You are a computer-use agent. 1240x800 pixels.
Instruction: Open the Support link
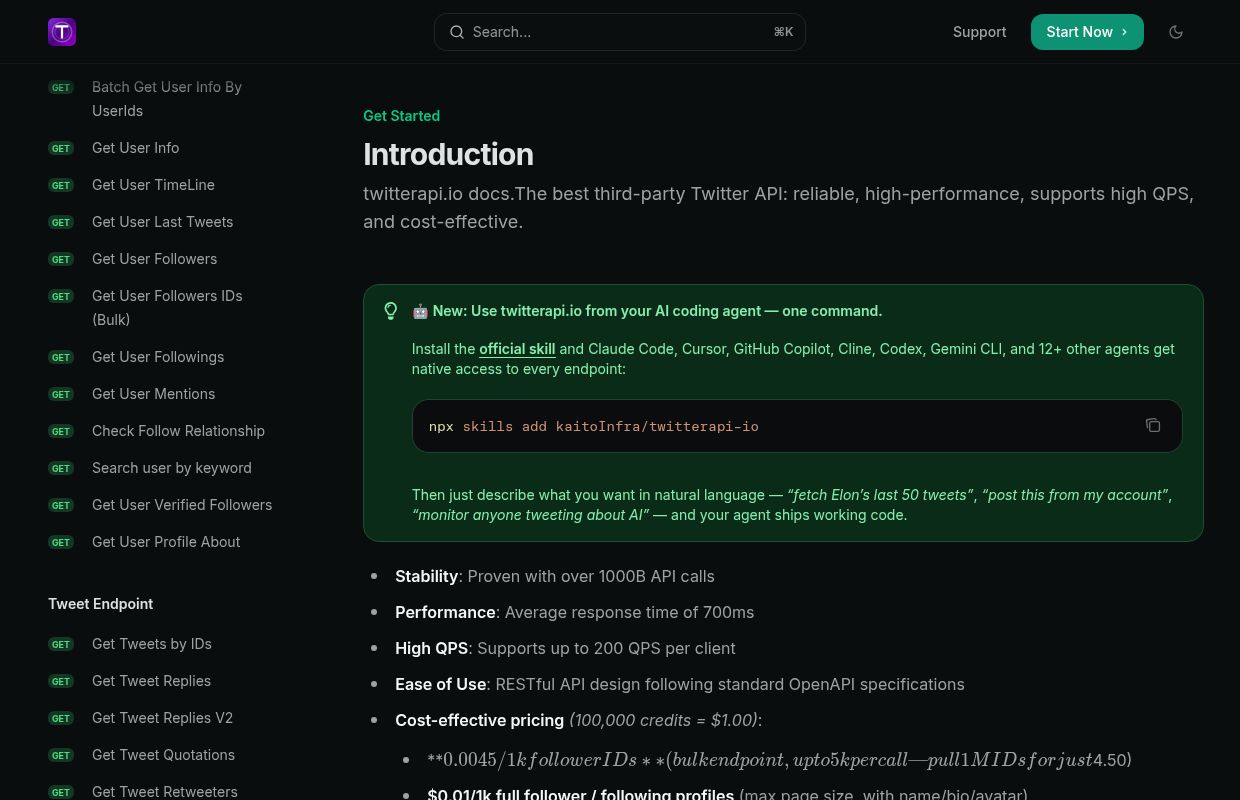tap(979, 32)
